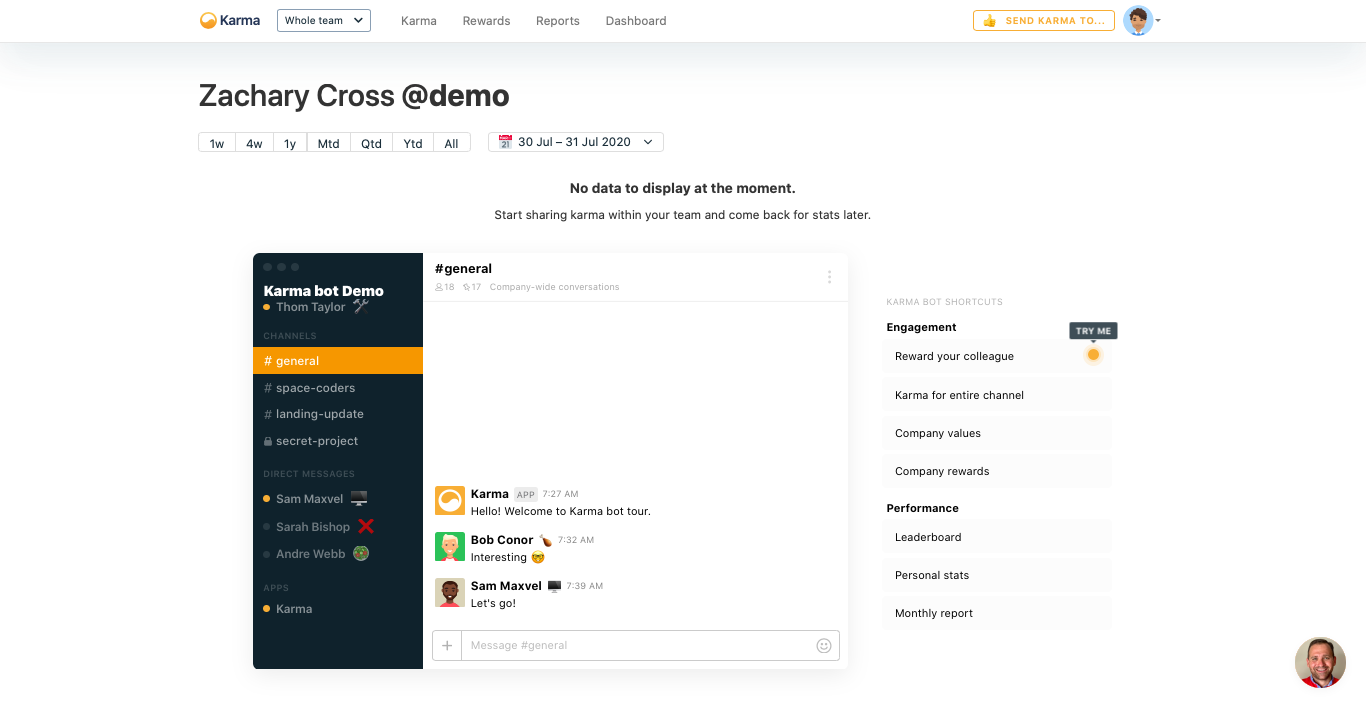1366x705 pixels.
Task: Click the calendar icon in date picker
Action: coord(505,142)
